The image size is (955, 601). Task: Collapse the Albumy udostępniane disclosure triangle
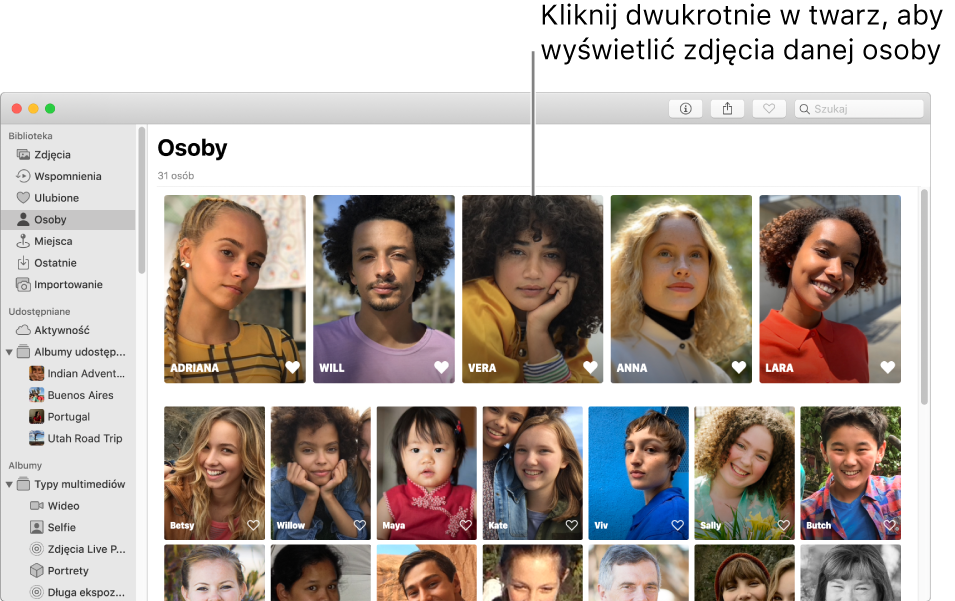[x=9, y=352]
